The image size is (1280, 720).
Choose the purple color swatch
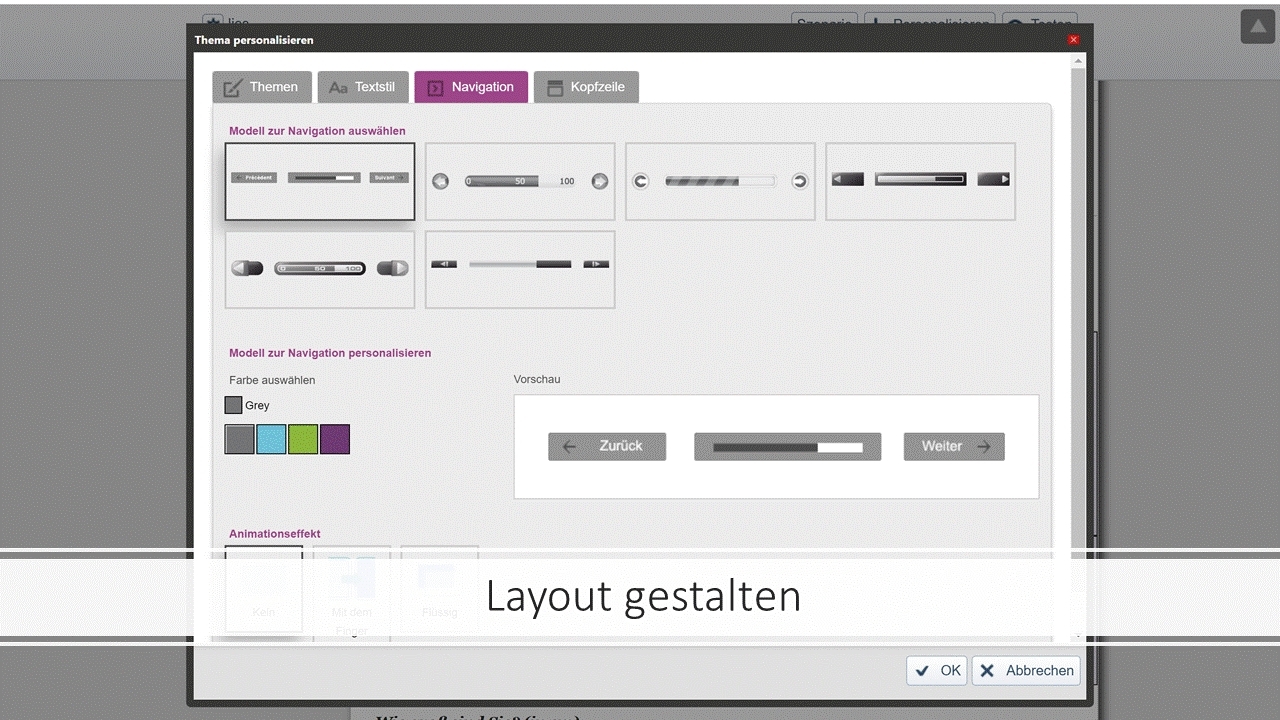pyautogui.click(x=335, y=439)
